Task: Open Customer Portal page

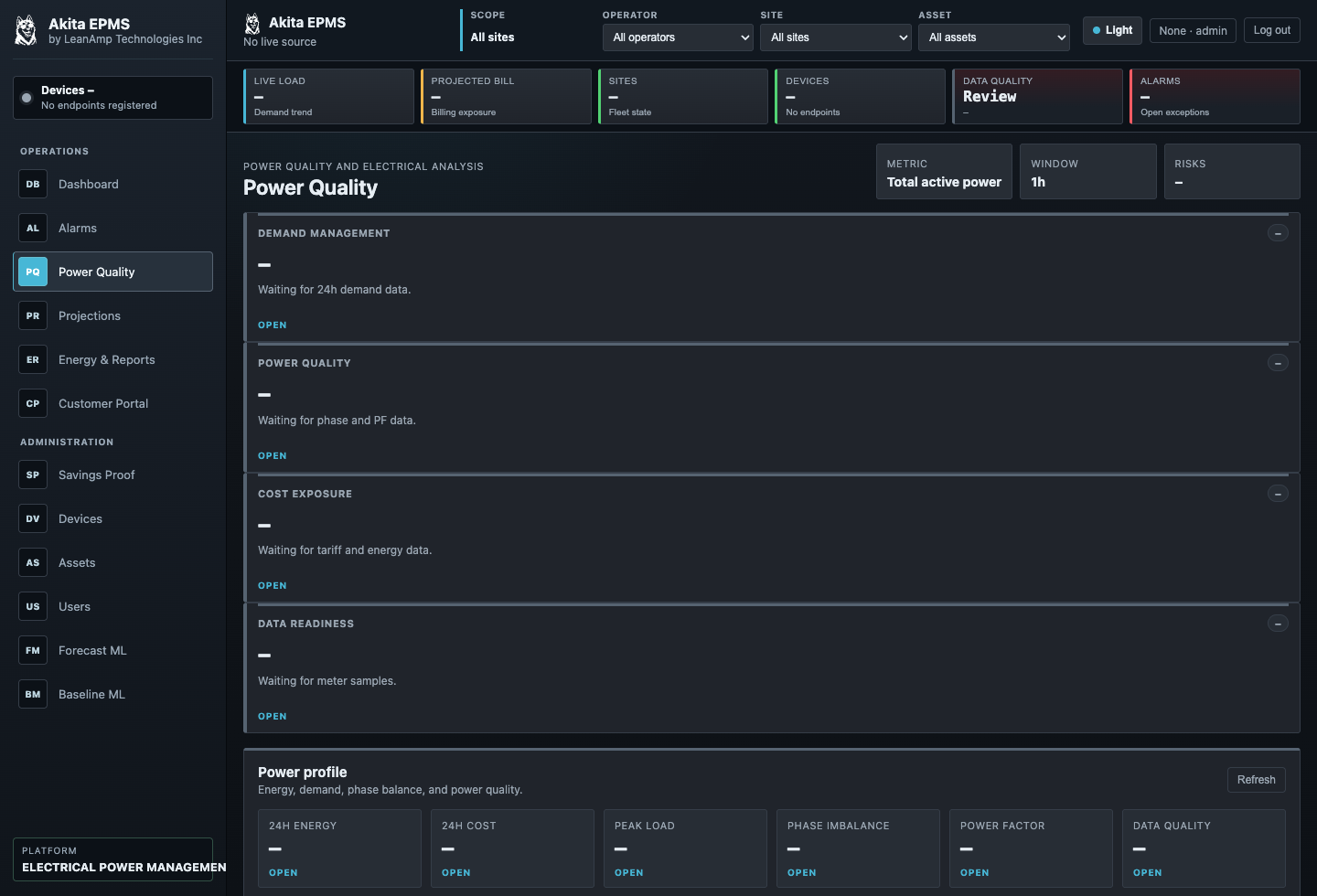Action: tap(112, 403)
